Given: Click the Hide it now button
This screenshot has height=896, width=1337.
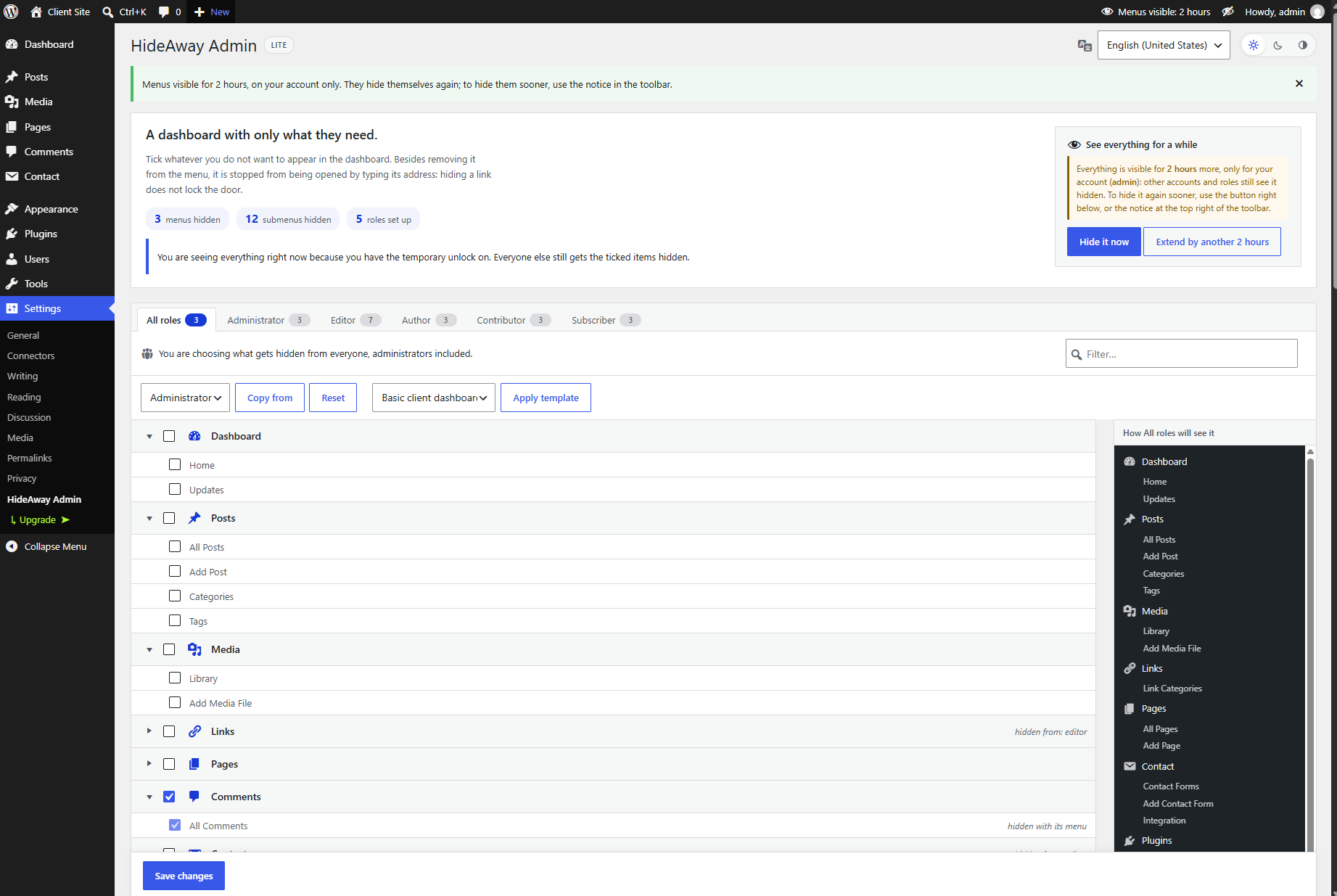Looking at the screenshot, I should click(x=1103, y=242).
